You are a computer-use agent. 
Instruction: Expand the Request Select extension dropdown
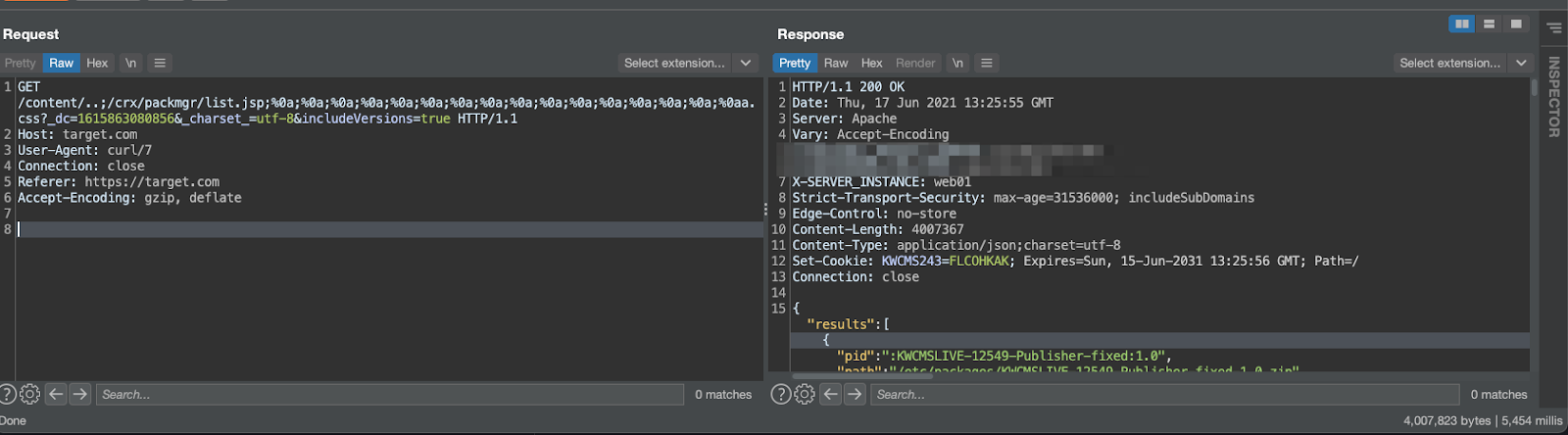pyautogui.click(x=746, y=63)
